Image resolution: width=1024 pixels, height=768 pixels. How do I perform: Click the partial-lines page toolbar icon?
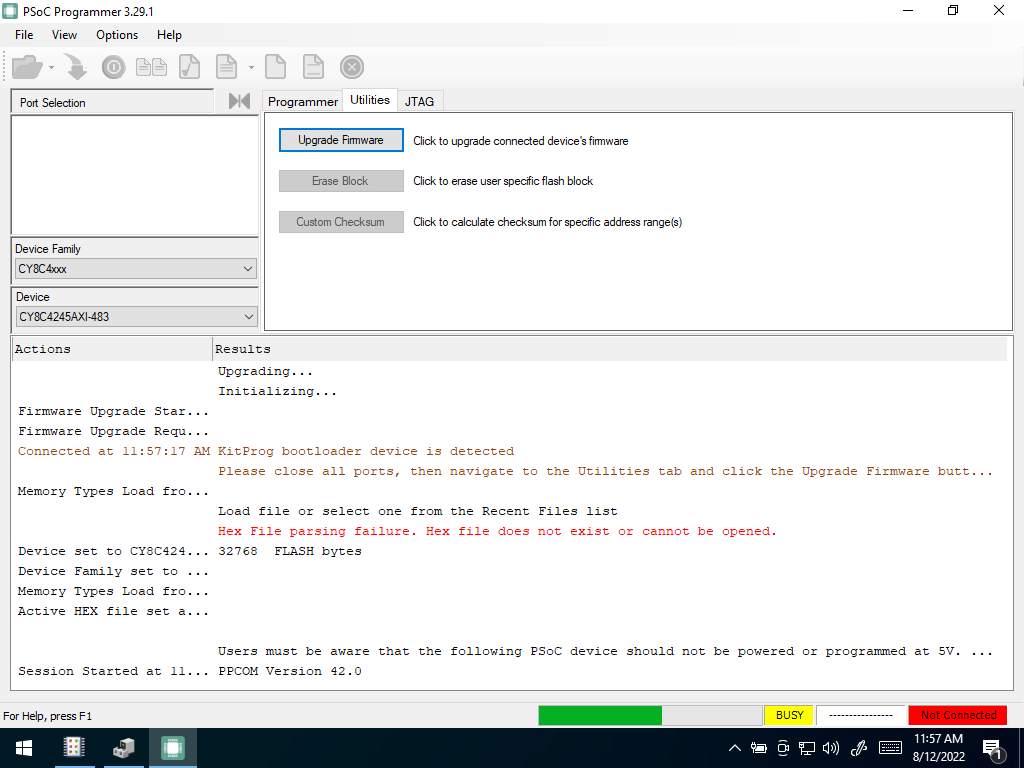coord(313,67)
